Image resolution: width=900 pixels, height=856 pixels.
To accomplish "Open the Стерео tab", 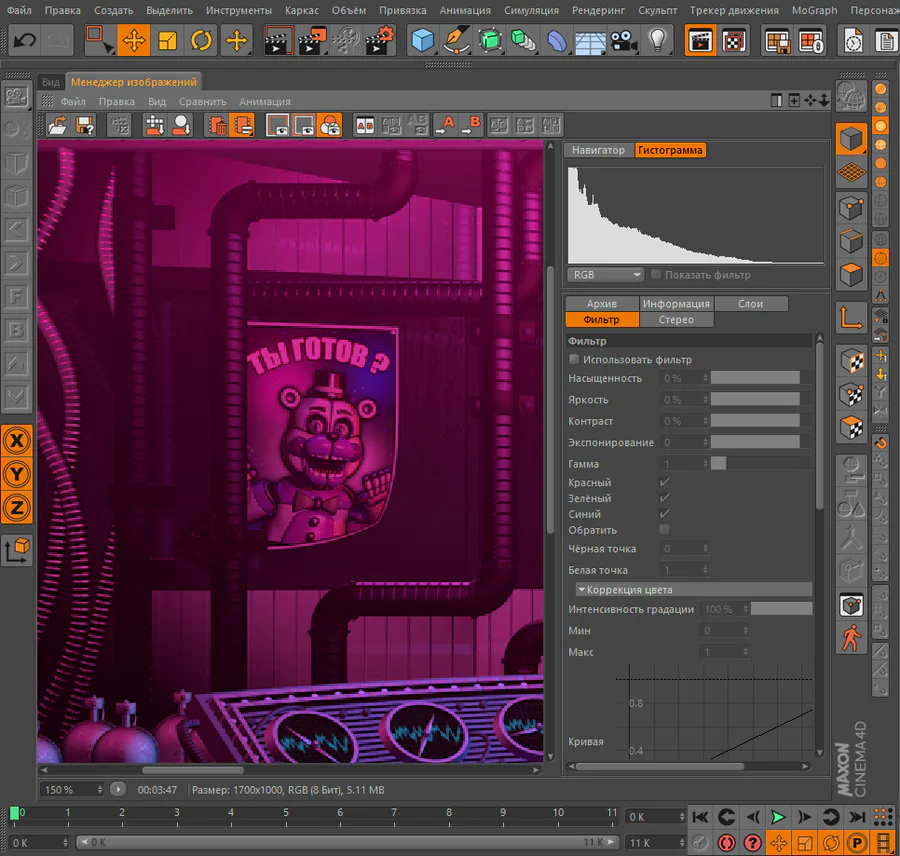I will click(676, 320).
